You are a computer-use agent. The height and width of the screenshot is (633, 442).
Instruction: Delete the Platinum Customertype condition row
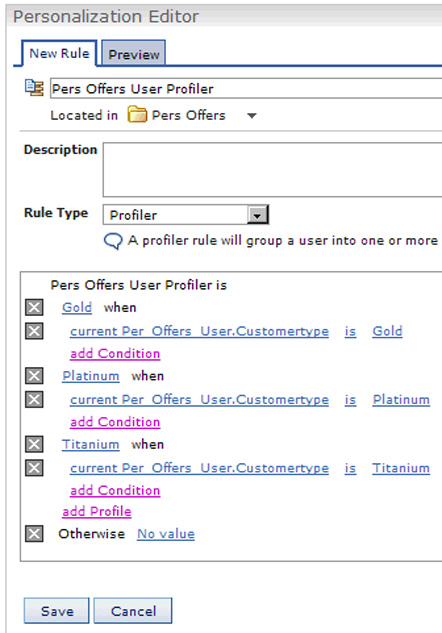coord(34,400)
